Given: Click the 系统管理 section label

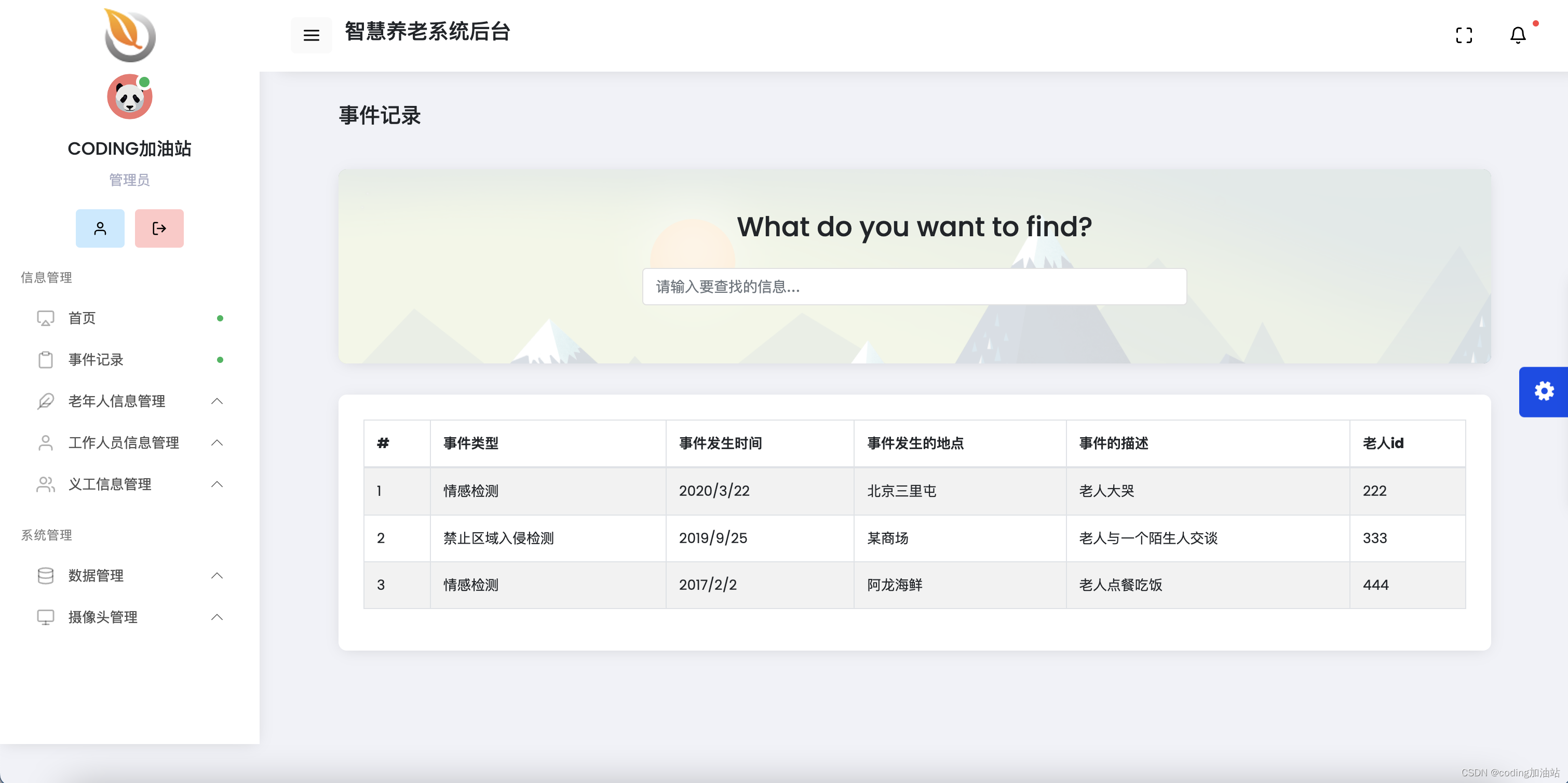Looking at the screenshot, I should 46,535.
